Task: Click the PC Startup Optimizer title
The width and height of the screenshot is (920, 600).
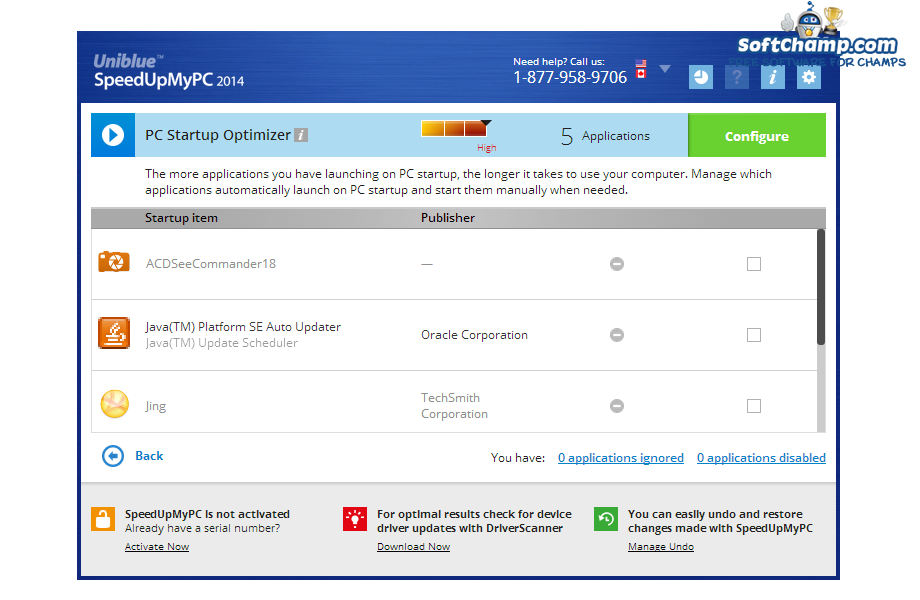Action: point(218,135)
